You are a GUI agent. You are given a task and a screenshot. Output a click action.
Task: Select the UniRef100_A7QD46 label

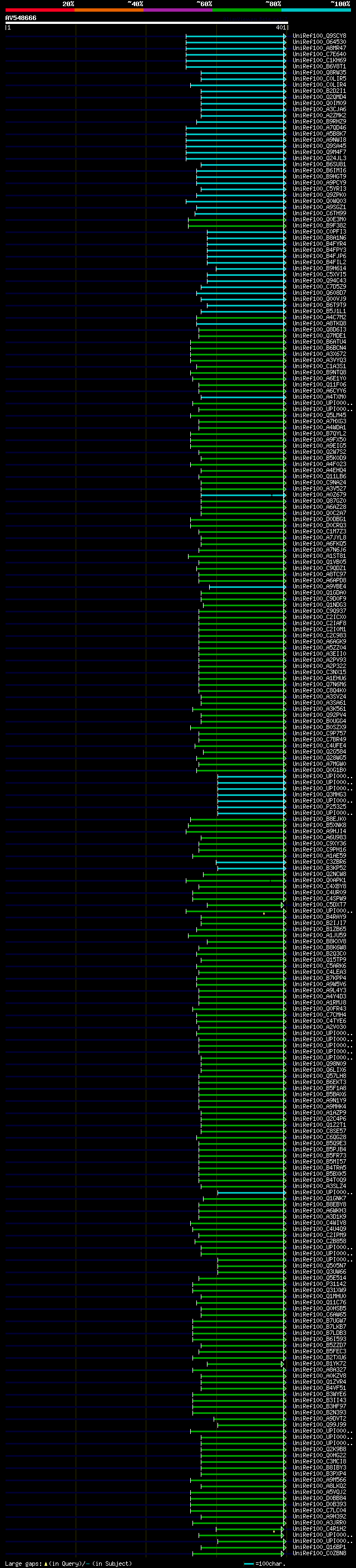pos(319,128)
